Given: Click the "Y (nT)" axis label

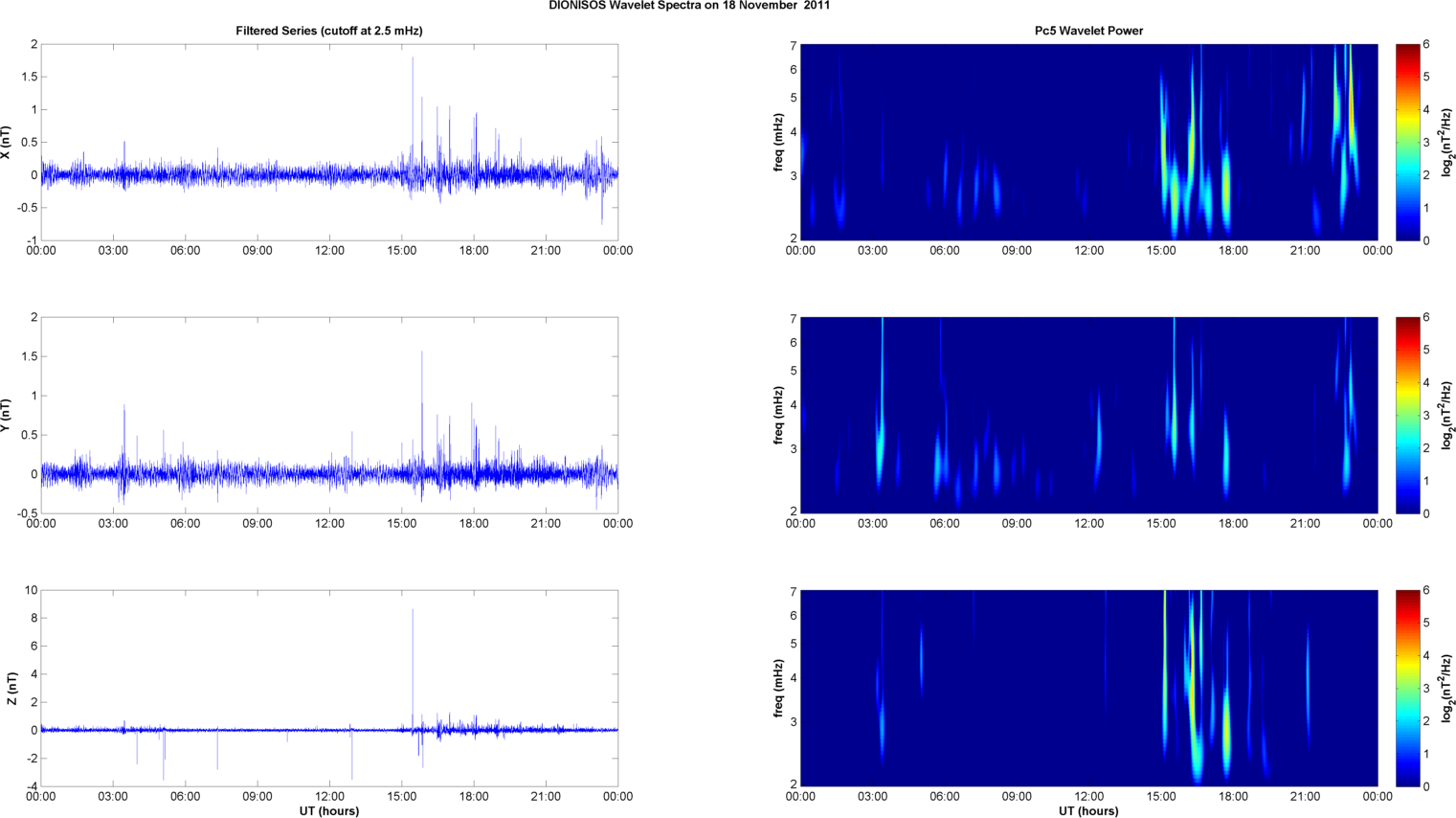Looking at the screenshot, I should tap(6, 415).
